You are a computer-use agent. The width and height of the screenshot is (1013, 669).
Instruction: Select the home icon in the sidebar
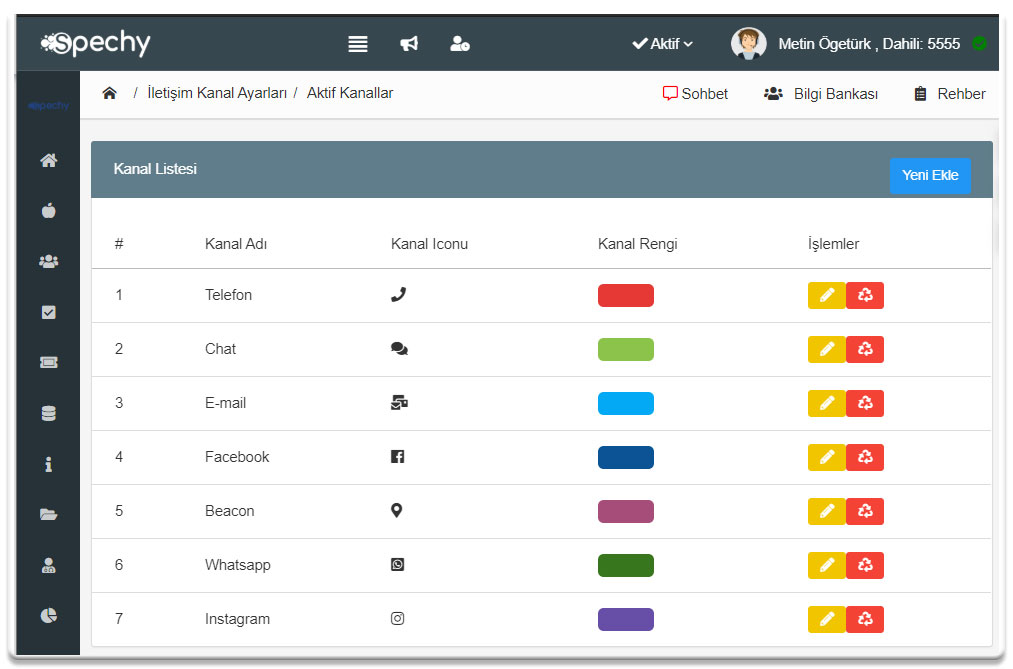[x=48, y=160]
